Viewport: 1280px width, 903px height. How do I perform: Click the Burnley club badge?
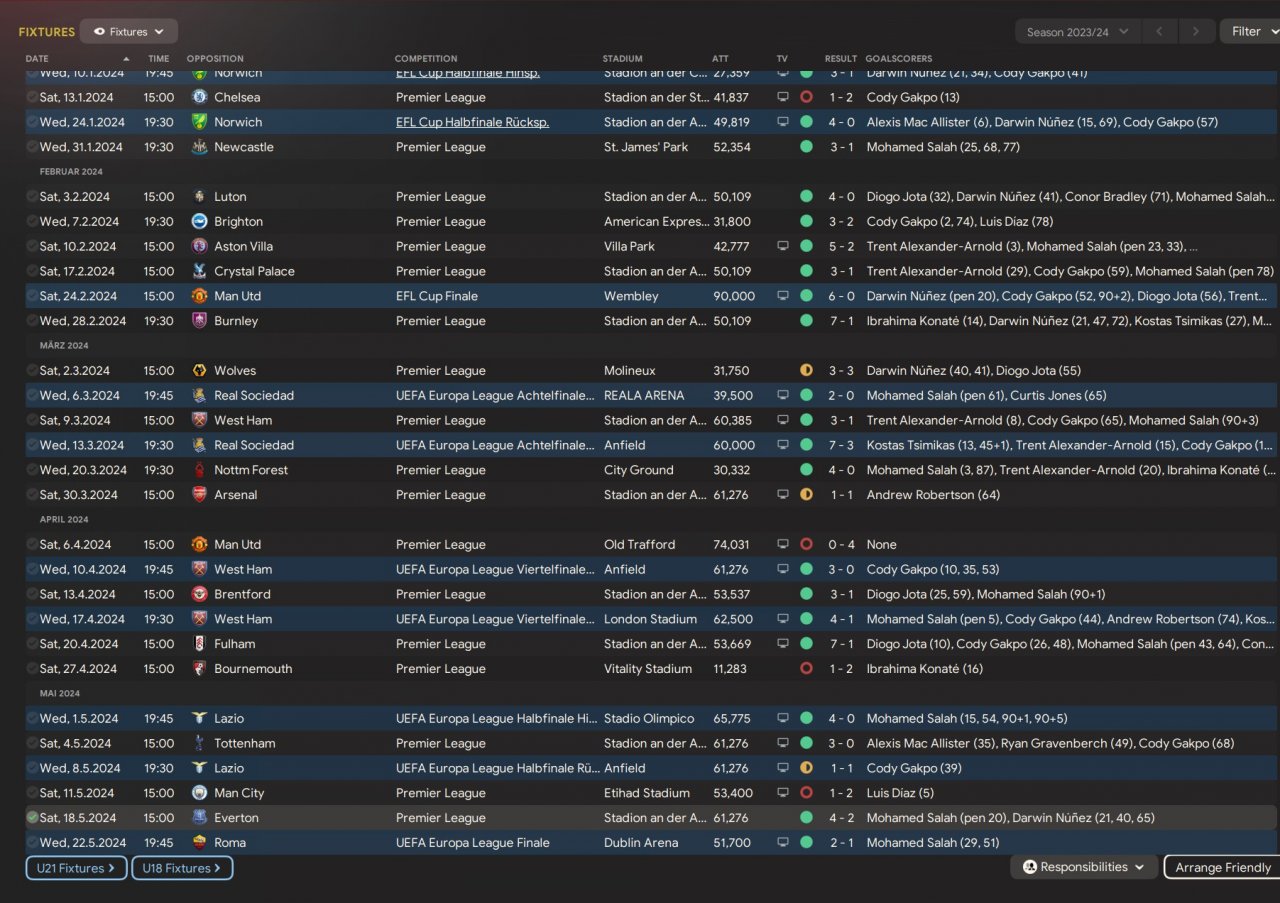[199, 321]
